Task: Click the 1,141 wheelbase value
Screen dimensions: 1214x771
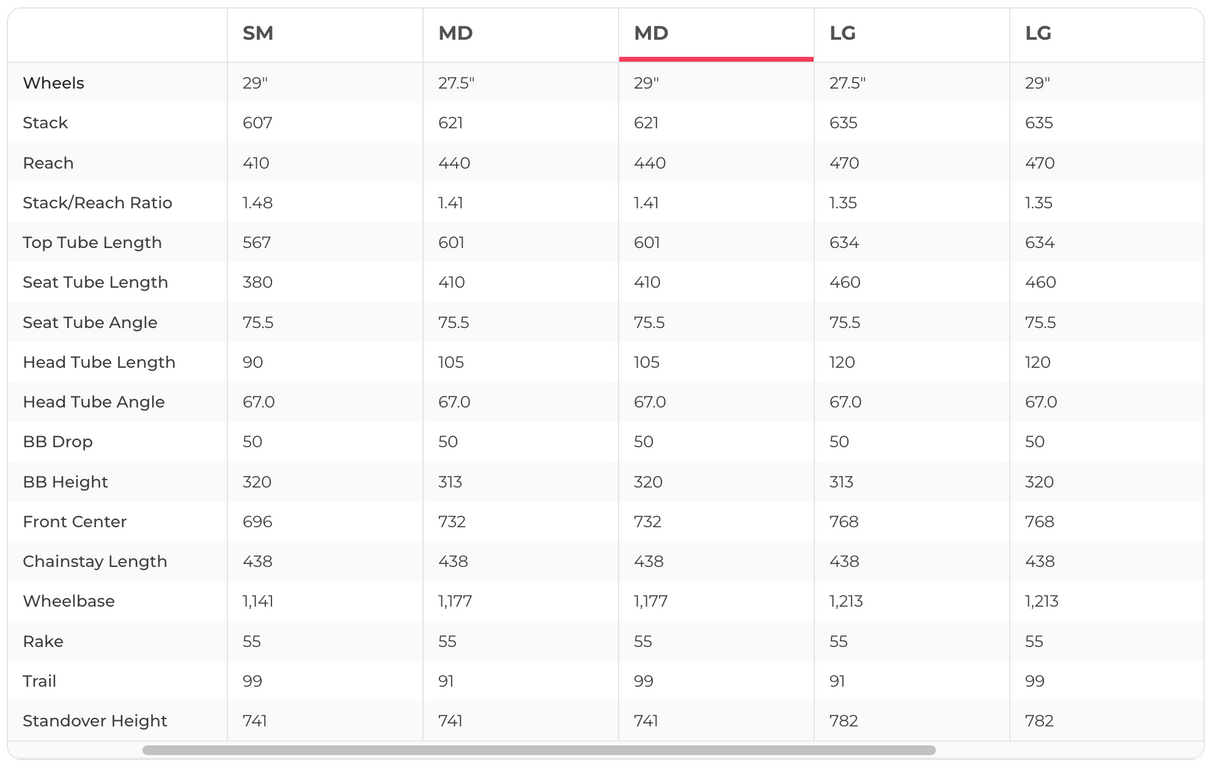Action: [x=258, y=602]
